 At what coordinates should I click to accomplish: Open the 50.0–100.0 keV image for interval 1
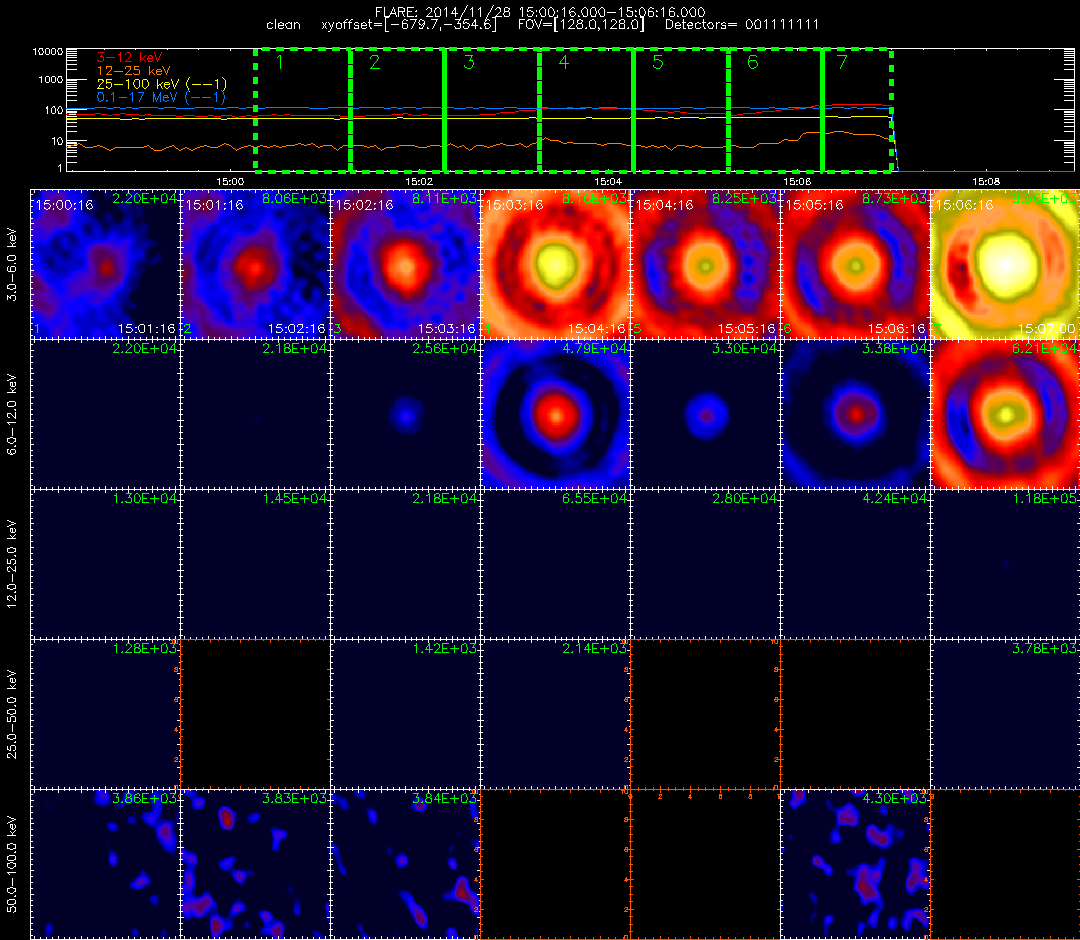(105, 864)
